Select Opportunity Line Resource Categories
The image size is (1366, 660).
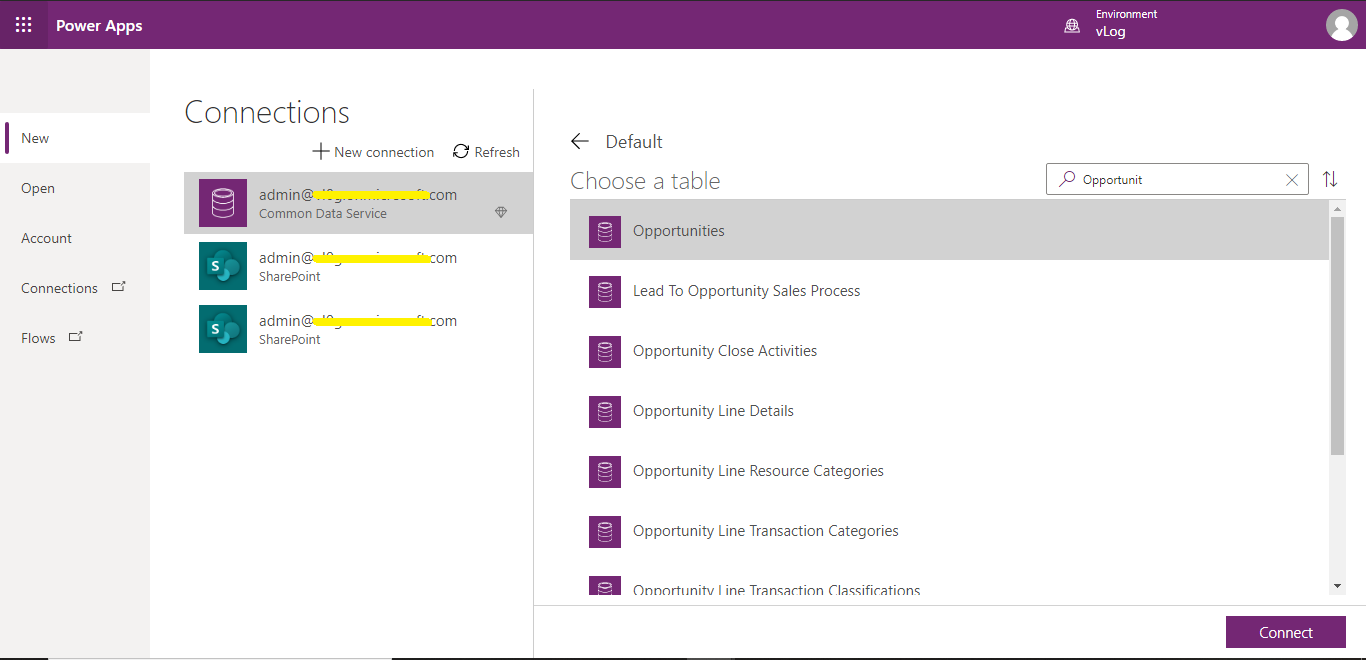(x=949, y=470)
